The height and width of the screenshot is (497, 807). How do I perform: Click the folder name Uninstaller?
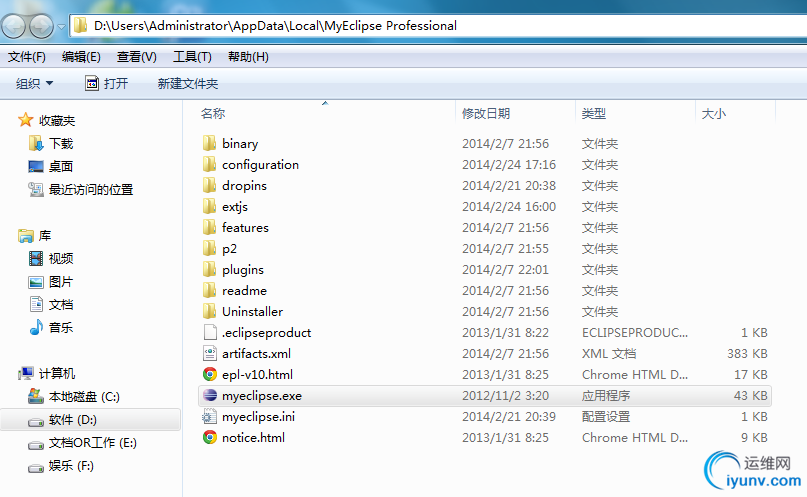point(252,311)
